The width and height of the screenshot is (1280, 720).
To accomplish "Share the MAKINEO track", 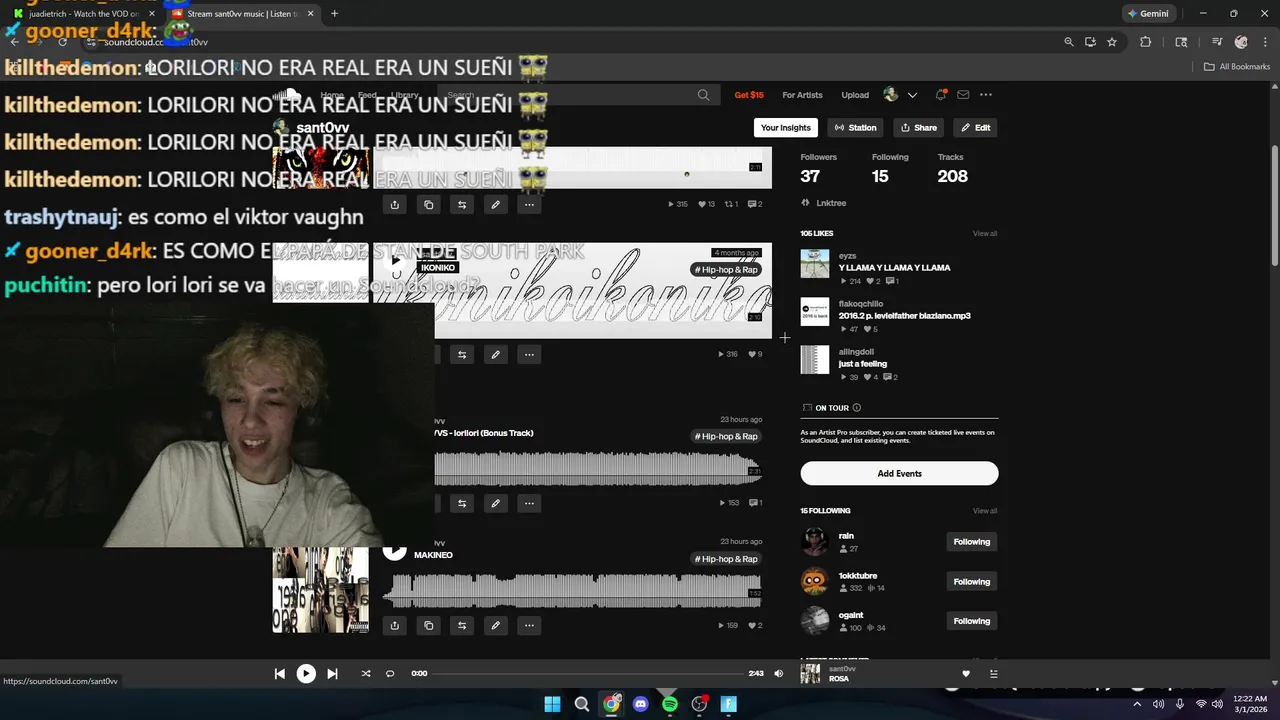I will point(395,626).
